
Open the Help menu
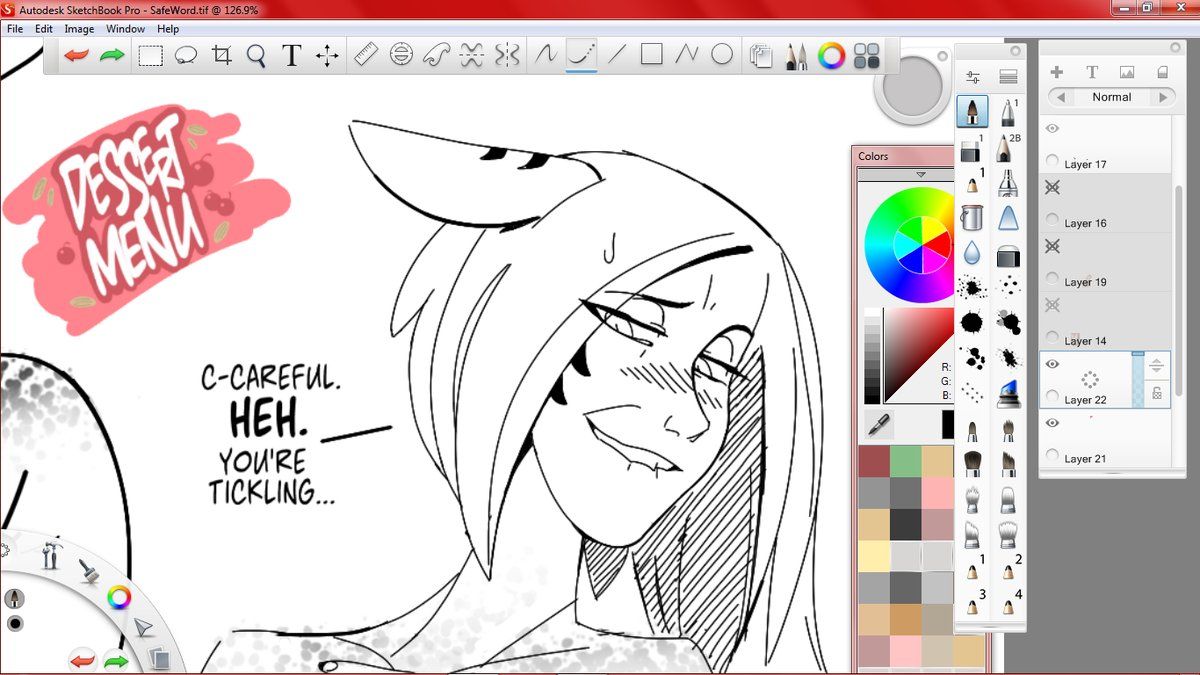coord(168,29)
